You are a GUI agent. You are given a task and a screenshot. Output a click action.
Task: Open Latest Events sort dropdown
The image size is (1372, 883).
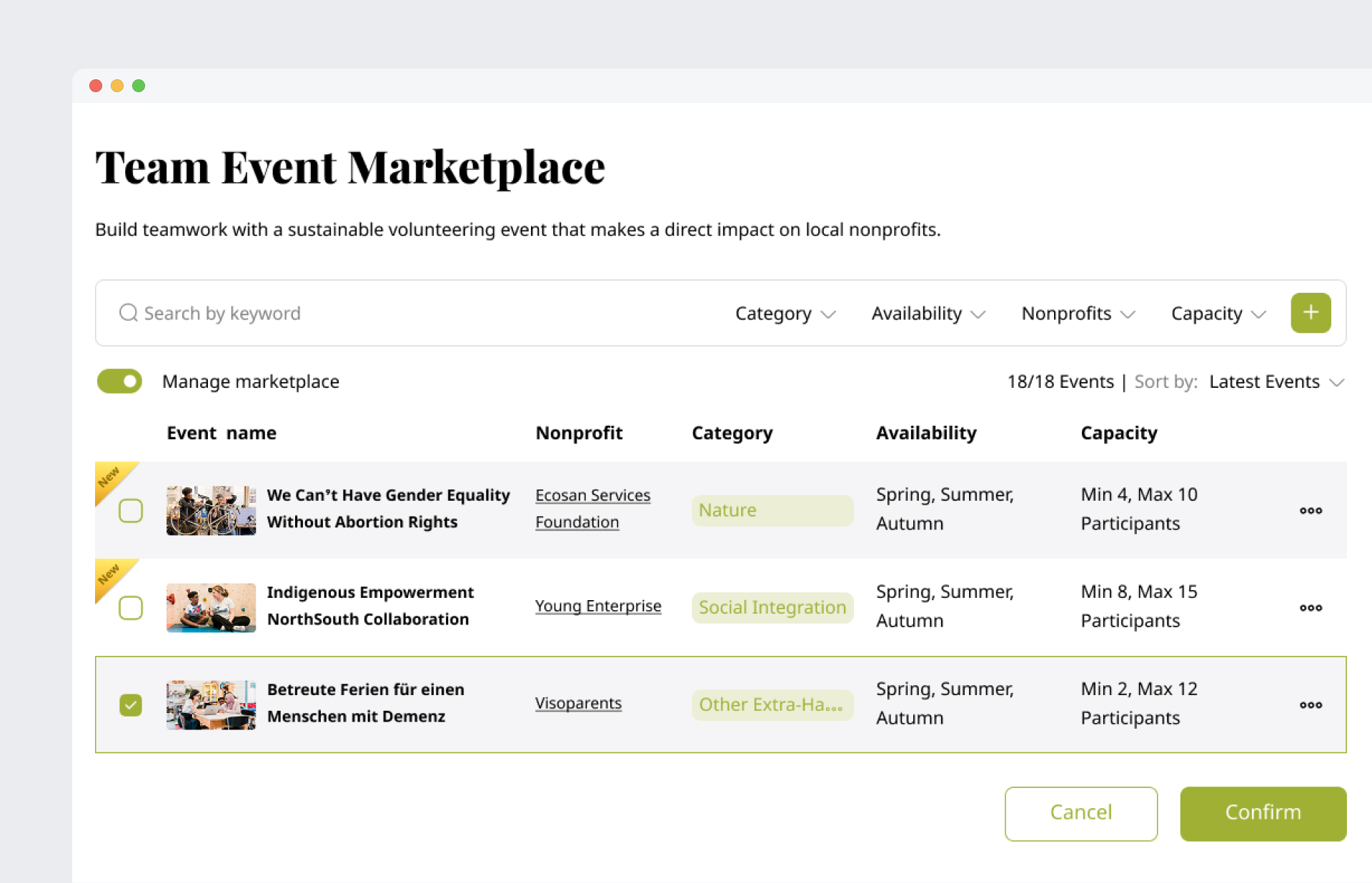pyautogui.click(x=1276, y=382)
